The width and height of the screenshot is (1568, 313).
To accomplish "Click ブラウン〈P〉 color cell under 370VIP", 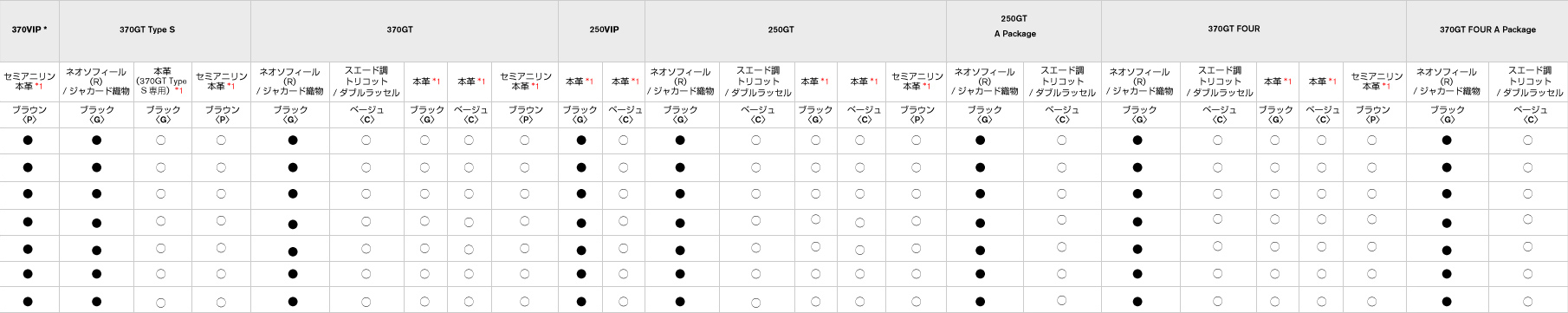I will [29, 114].
